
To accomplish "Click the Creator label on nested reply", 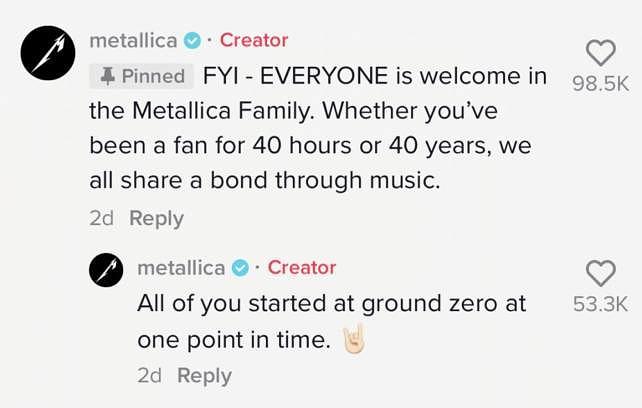I will coord(302,267).
